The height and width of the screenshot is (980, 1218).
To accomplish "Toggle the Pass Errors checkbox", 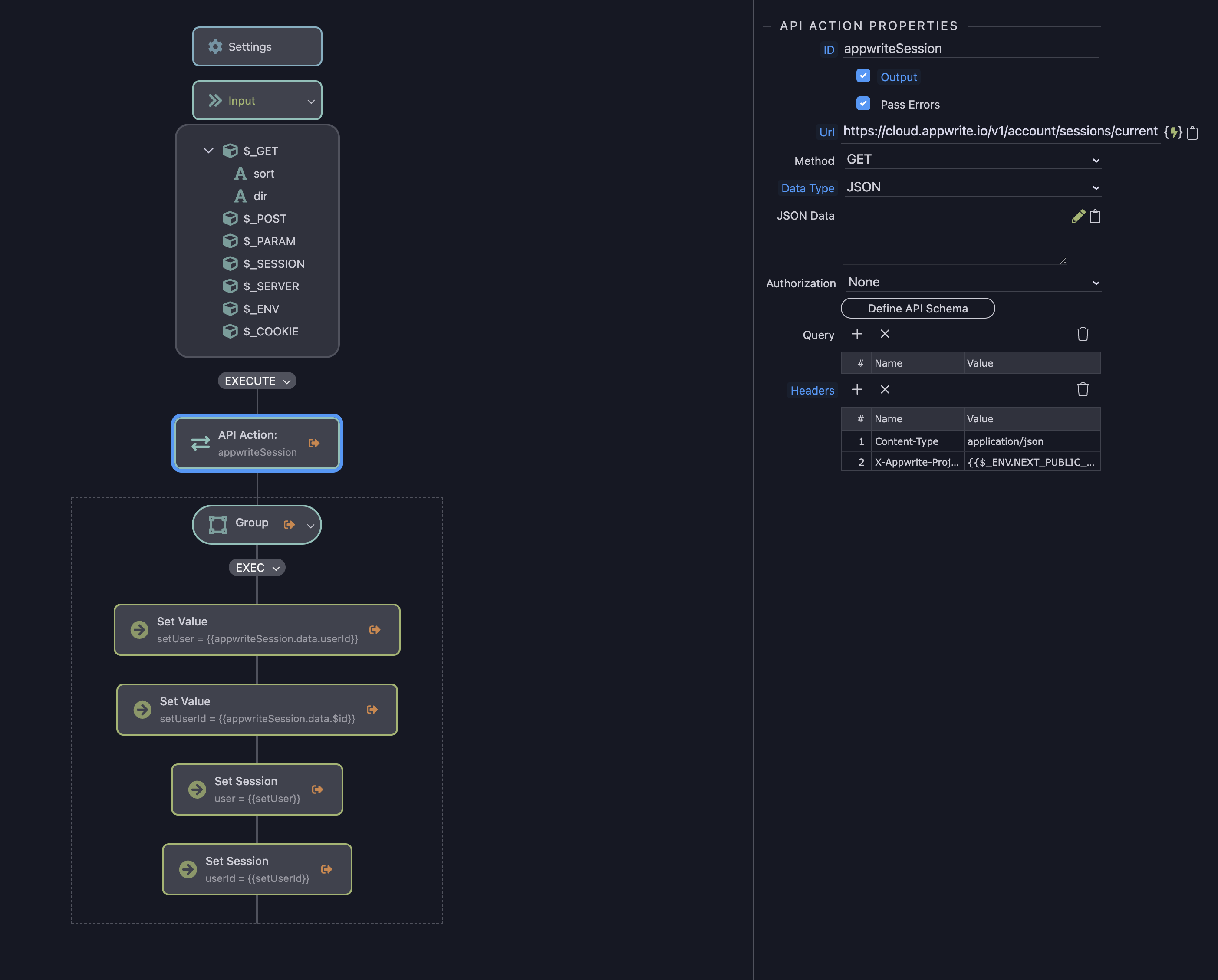I will 863,103.
